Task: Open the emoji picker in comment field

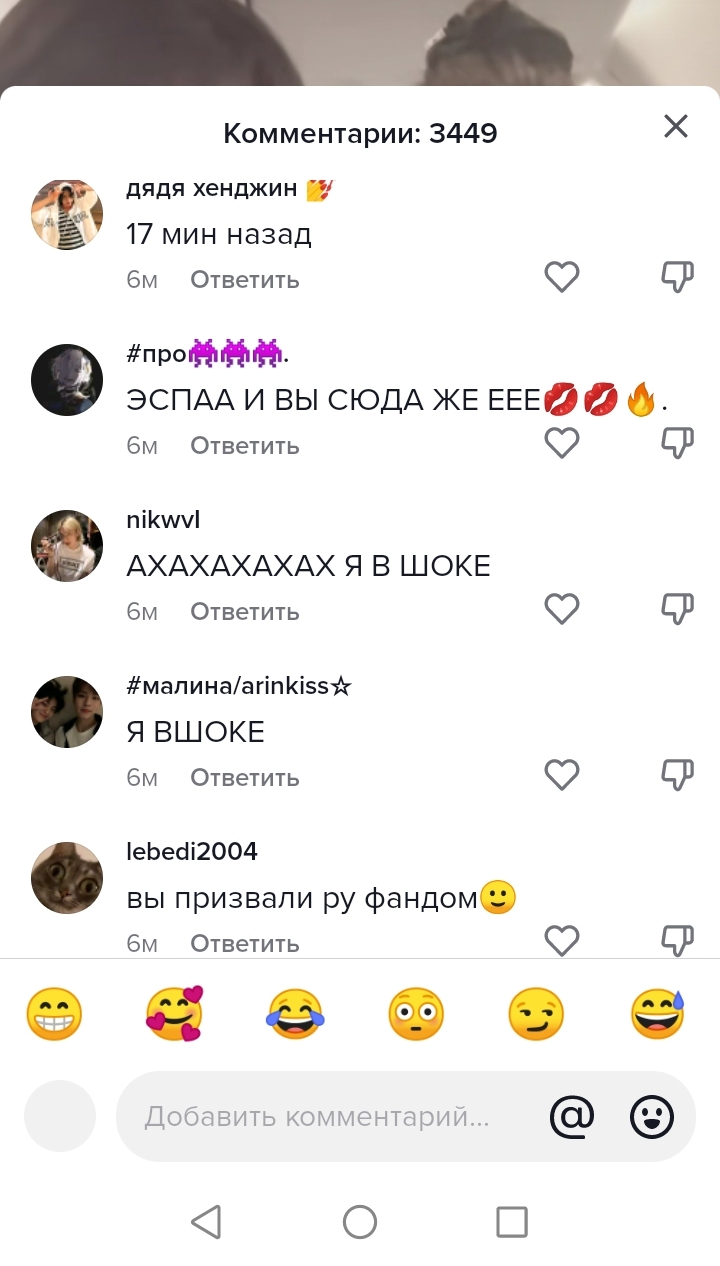Action: coord(652,1116)
